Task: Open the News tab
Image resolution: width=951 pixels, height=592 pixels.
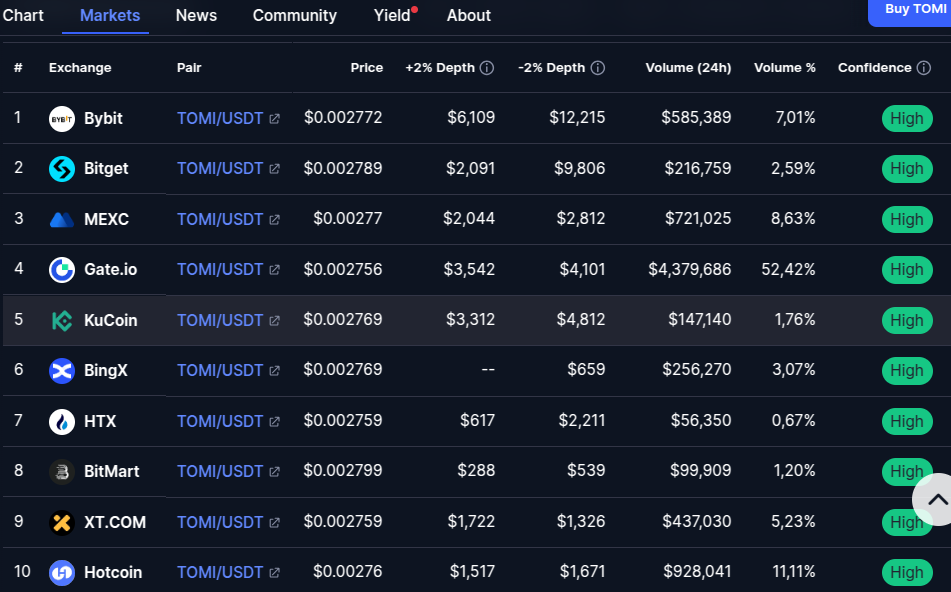Action: tap(196, 15)
